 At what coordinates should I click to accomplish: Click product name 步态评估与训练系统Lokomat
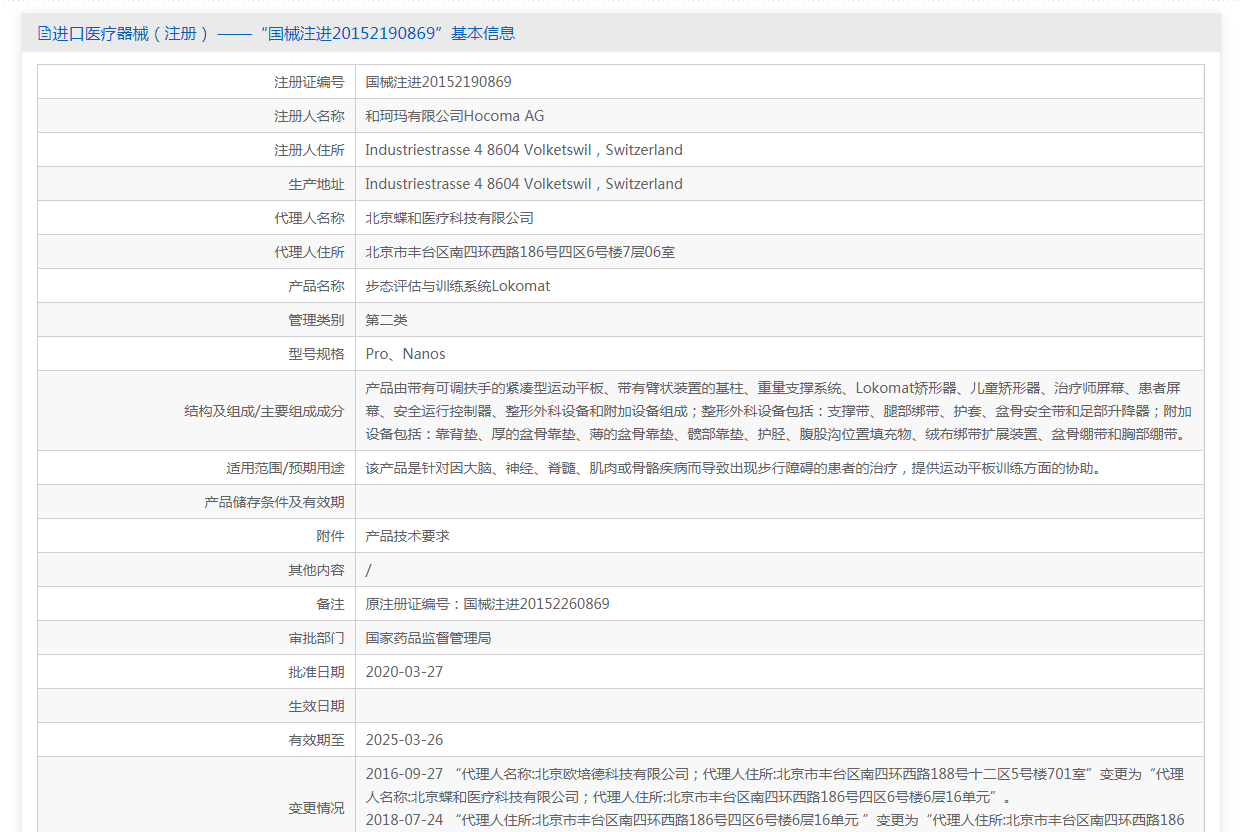tap(457, 286)
